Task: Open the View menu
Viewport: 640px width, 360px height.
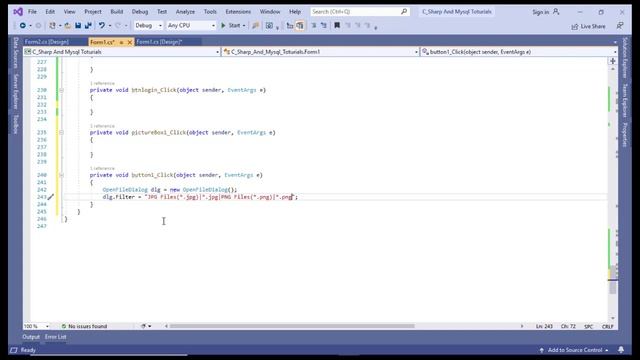Action: click(x=69, y=11)
